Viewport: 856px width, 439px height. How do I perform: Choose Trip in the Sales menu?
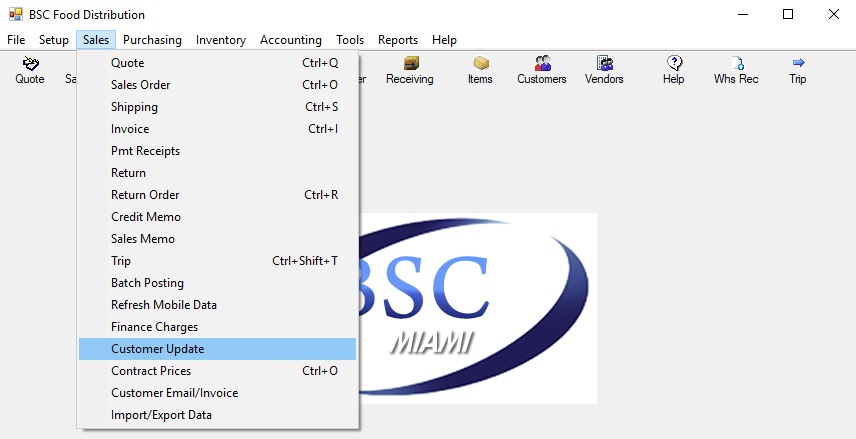coord(217,261)
